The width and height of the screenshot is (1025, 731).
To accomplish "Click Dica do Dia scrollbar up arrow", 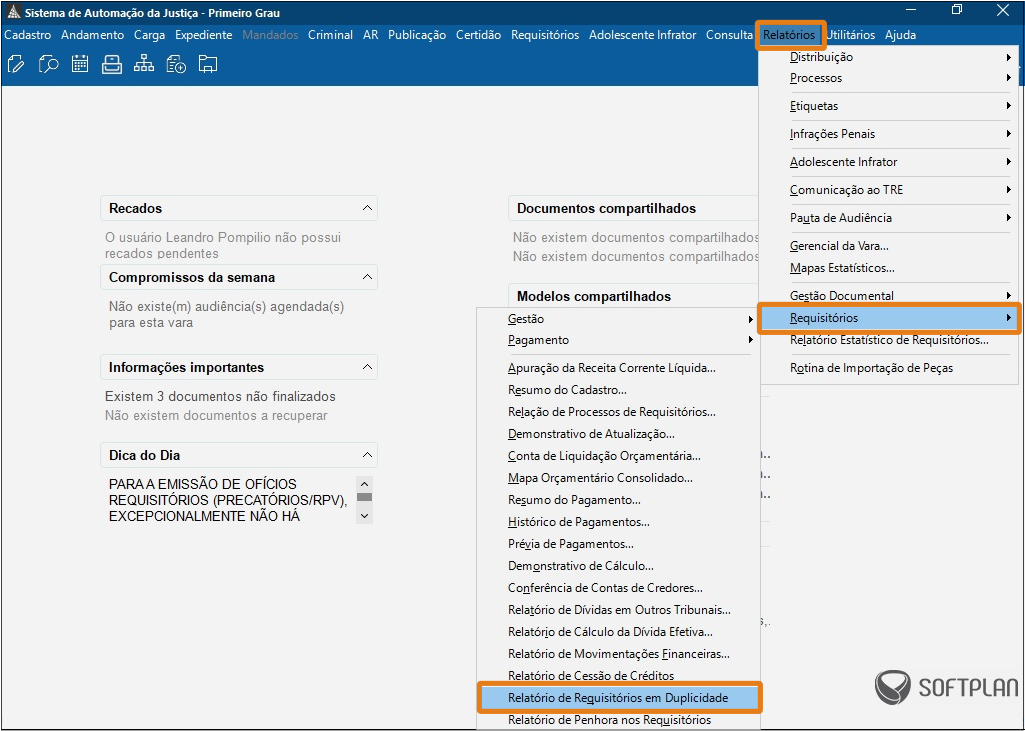I will coord(365,484).
